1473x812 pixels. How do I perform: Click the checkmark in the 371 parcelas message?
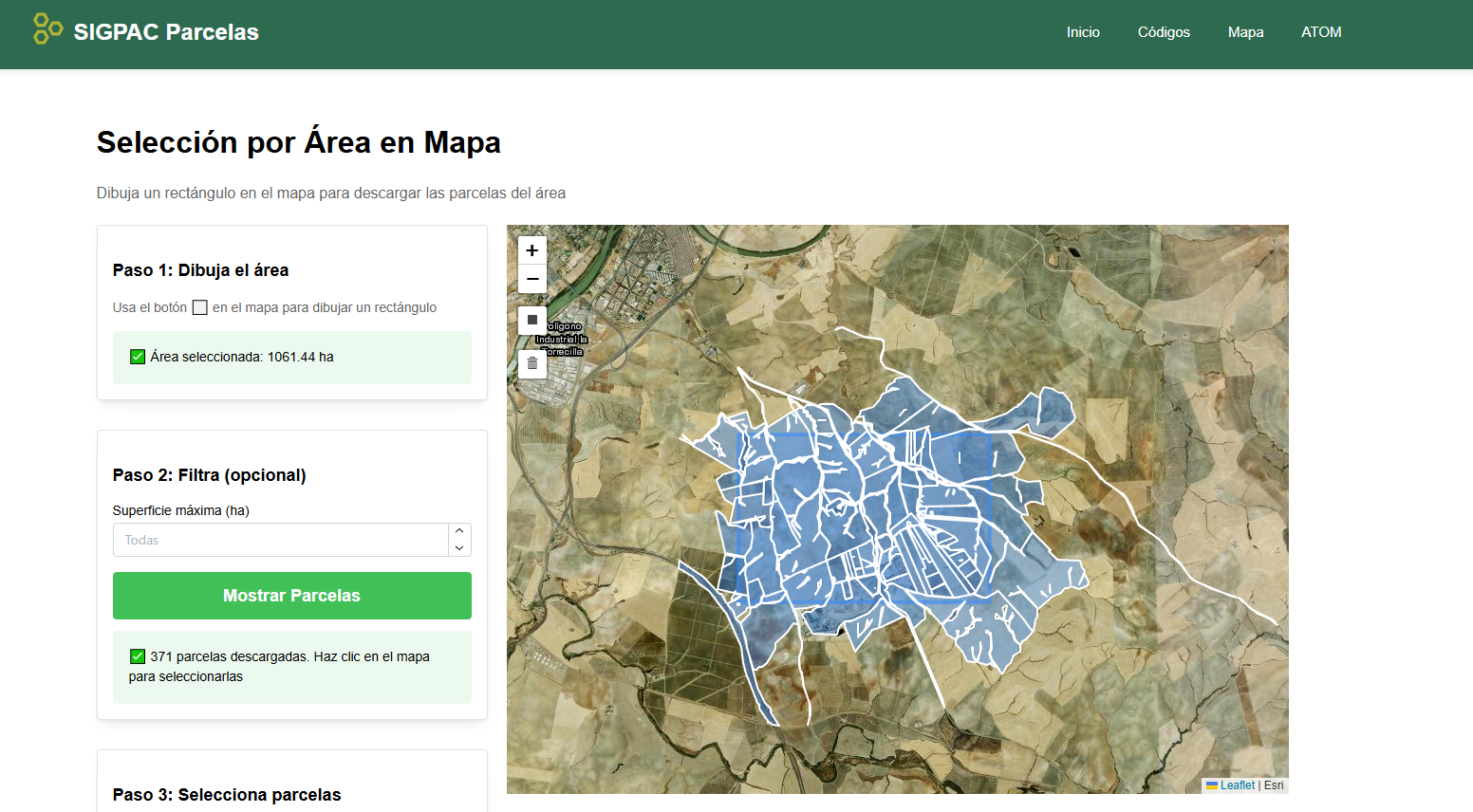pos(137,655)
